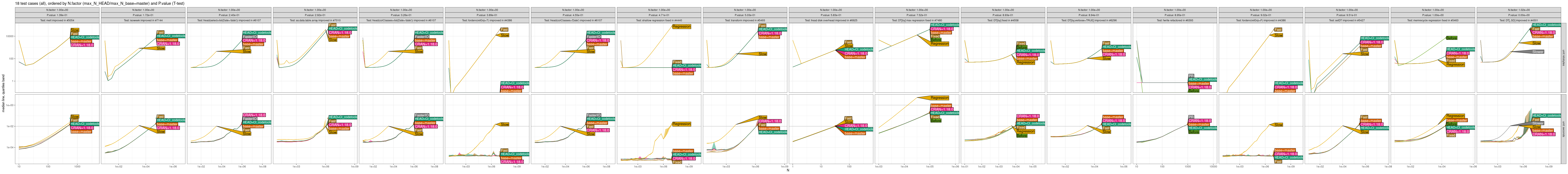Click gray Slower label in last kilobytes plot
Screen dimensions: 1568x174
pos(1538,52)
